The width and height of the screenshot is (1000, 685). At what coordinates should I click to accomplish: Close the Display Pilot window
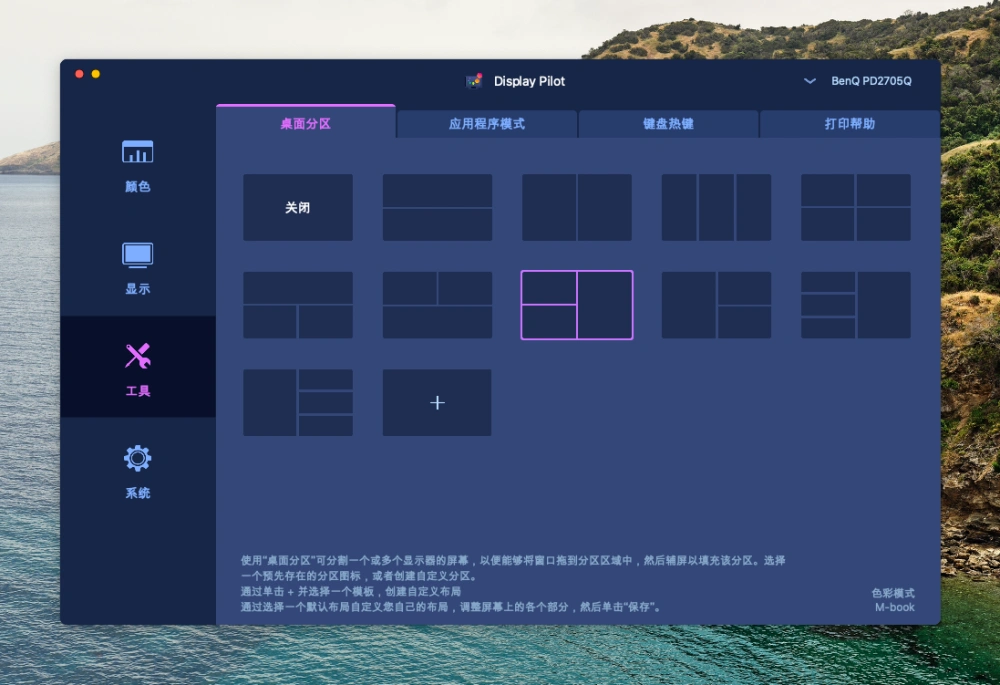pyautogui.click(x=79, y=74)
